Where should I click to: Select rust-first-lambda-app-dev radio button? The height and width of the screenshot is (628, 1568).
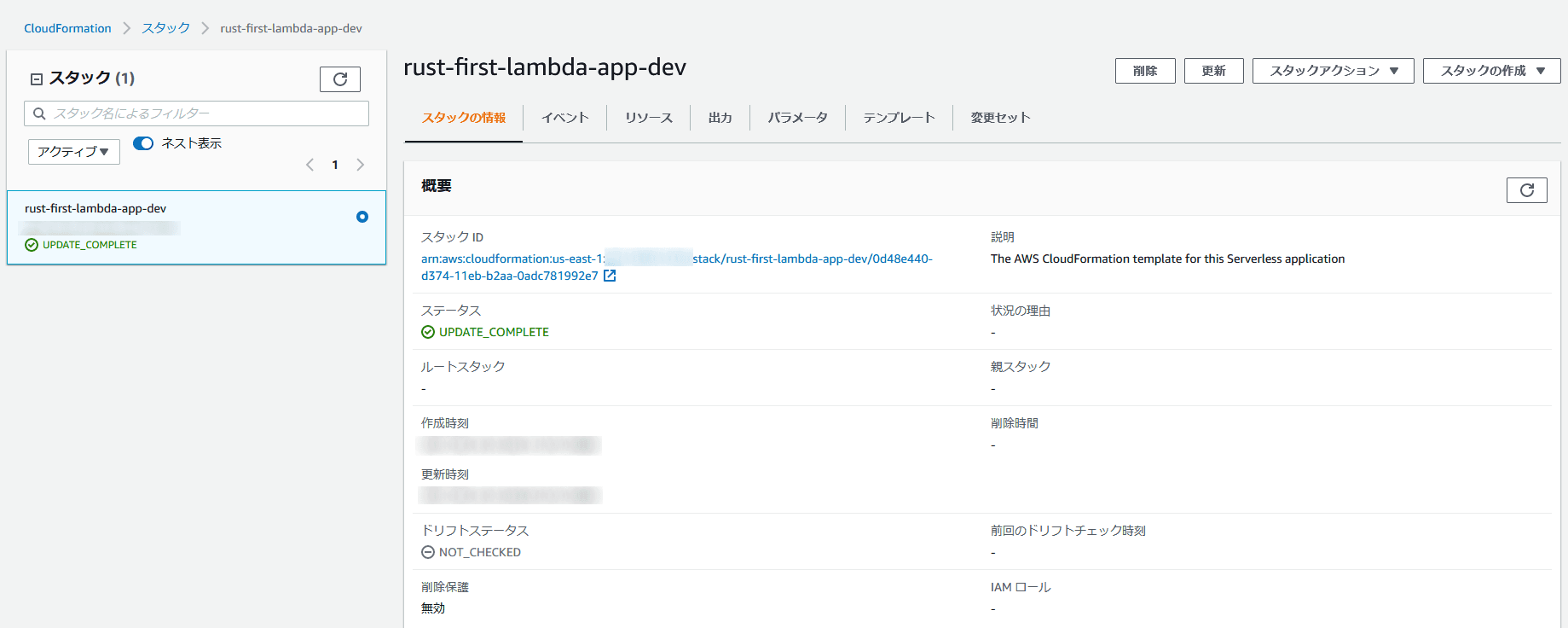(x=362, y=217)
